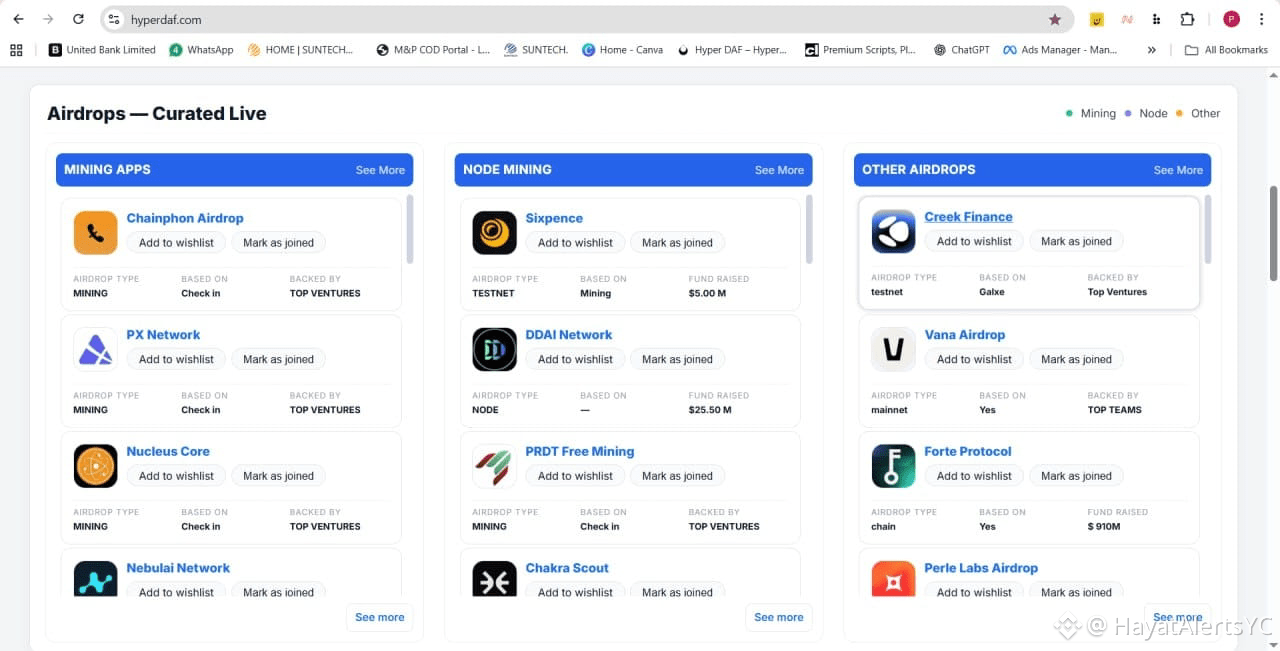Open the browser extensions puzzle icon
The width and height of the screenshot is (1280, 651).
[1187, 19]
